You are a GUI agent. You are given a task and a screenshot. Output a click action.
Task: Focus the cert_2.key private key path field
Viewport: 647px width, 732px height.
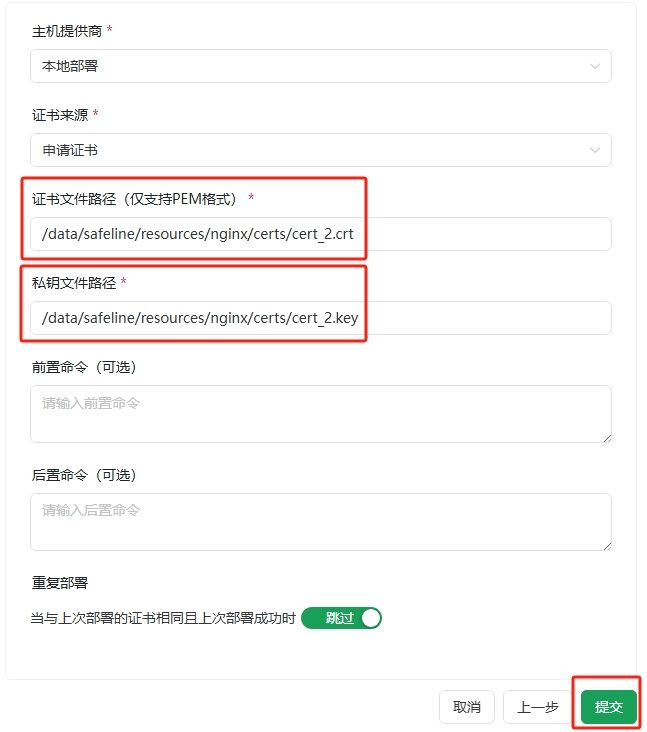pyautogui.click(x=320, y=318)
